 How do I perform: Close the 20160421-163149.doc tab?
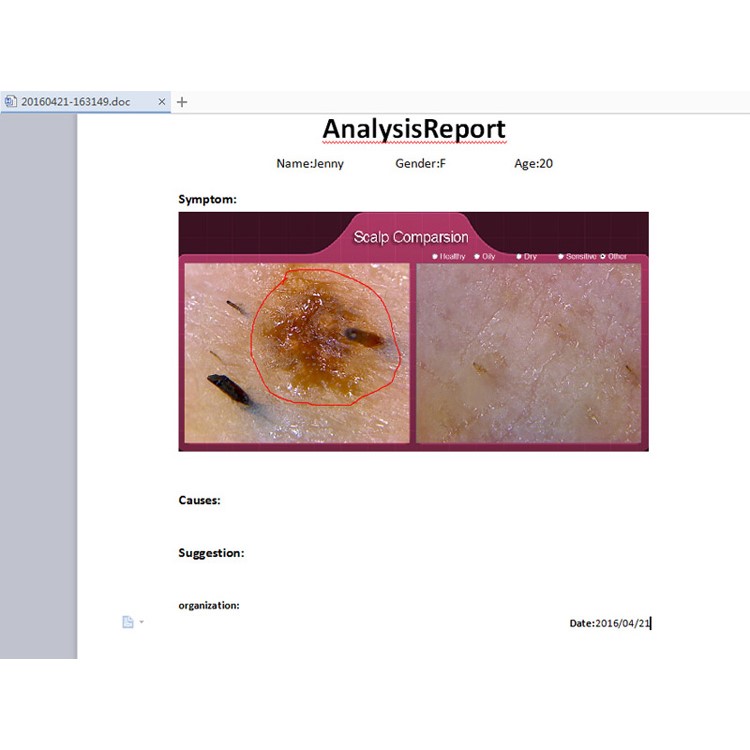pyautogui.click(x=162, y=102)
